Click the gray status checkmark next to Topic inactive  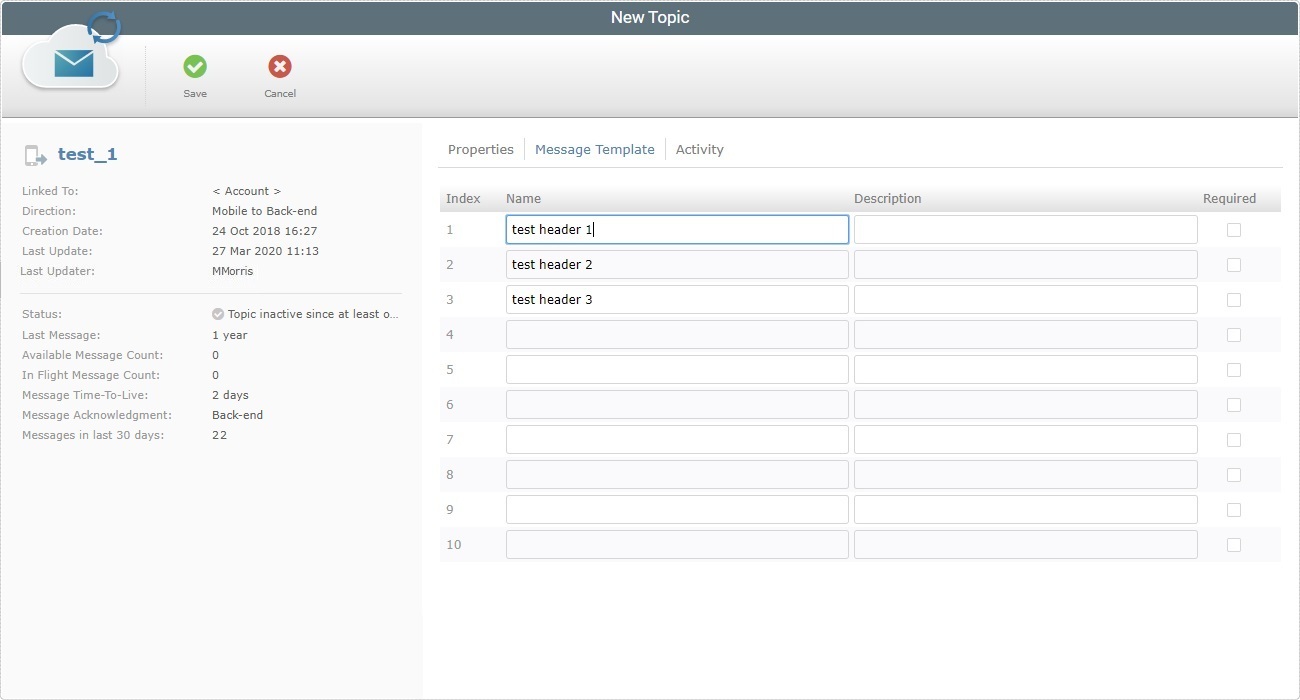(217, 313)
